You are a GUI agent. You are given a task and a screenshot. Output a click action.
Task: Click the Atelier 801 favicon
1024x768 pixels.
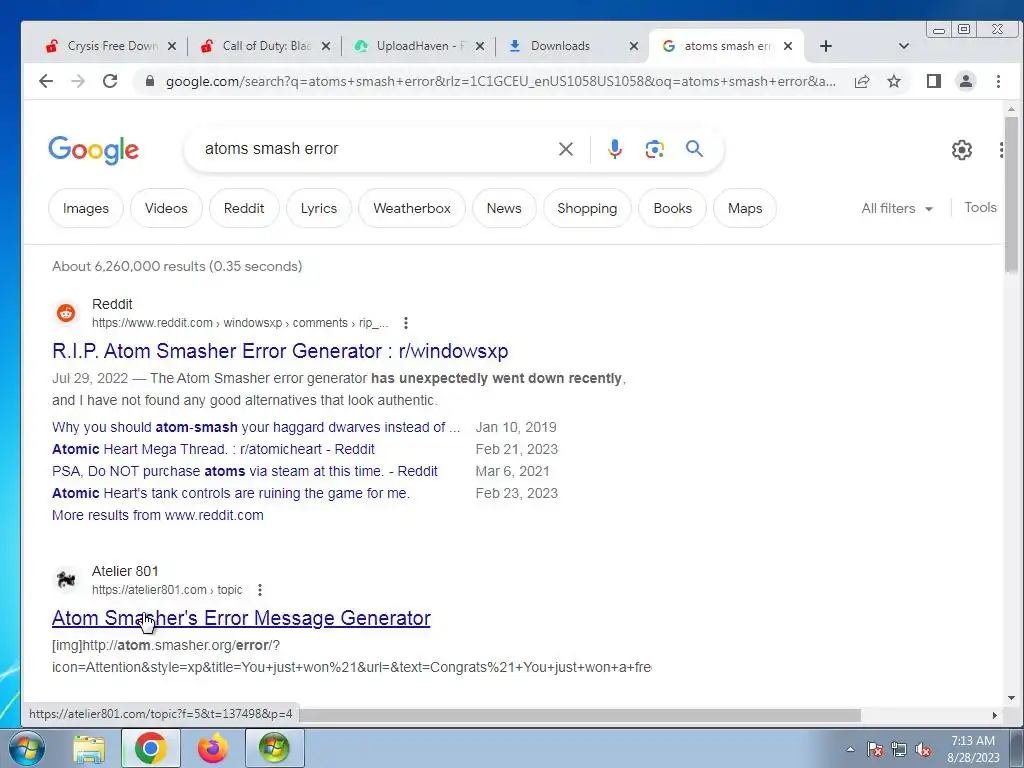[x=66, y=580]
